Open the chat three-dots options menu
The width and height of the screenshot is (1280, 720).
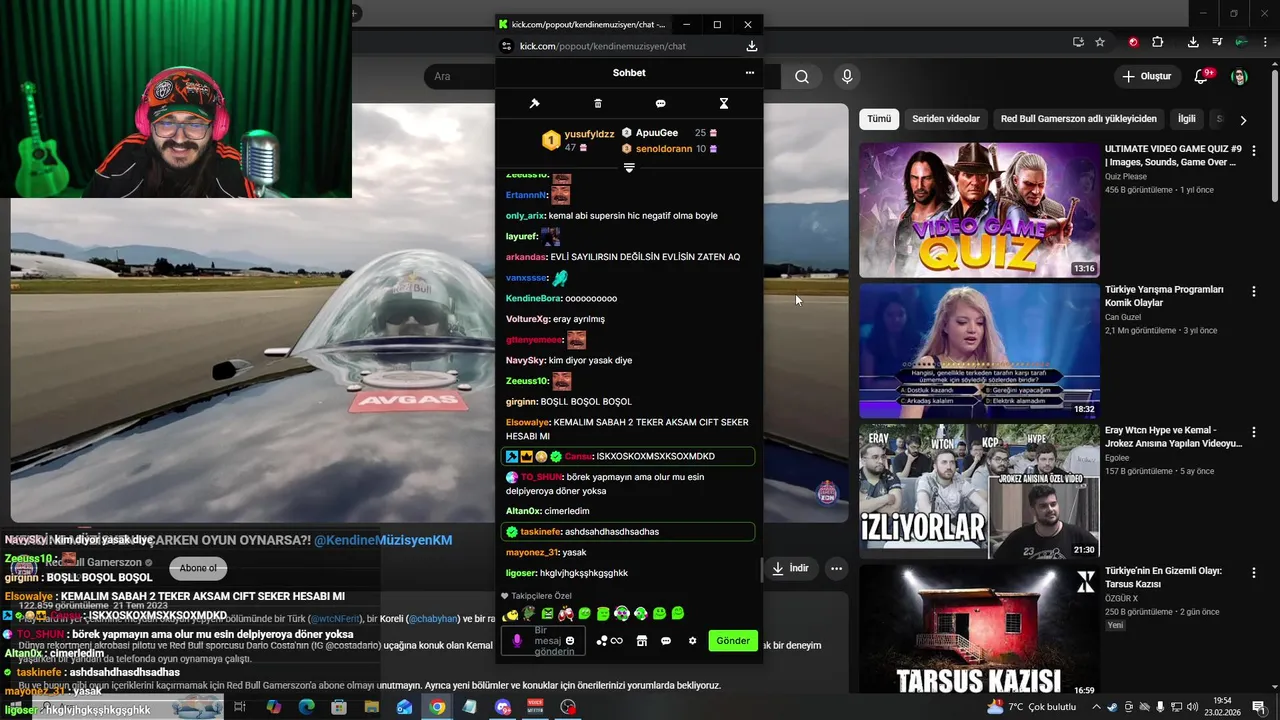point(749,72)
